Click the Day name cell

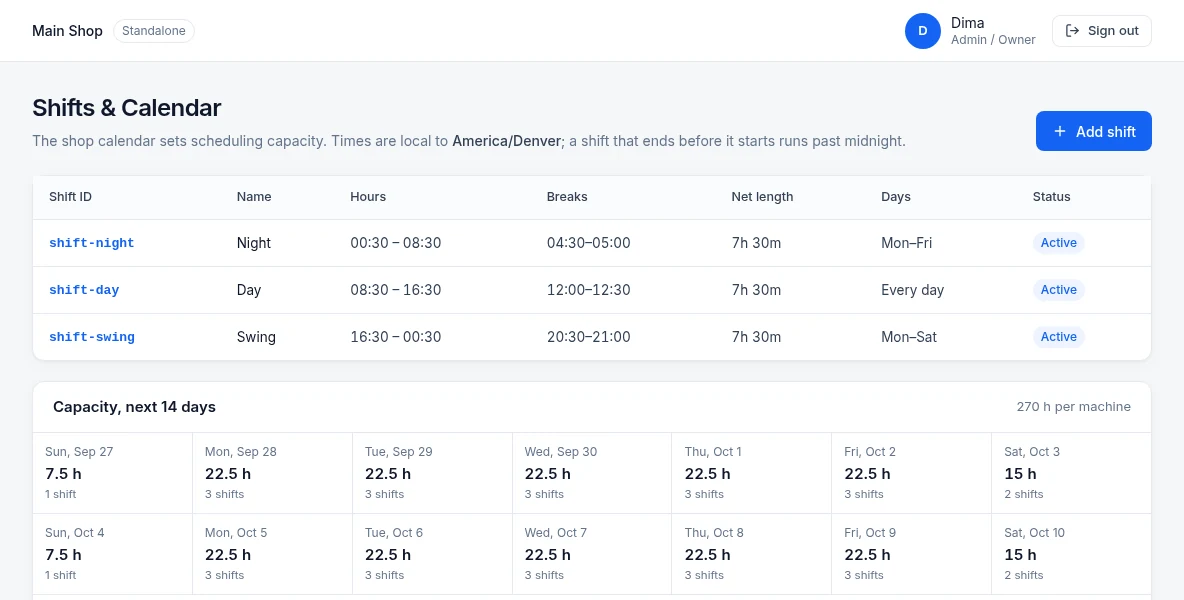[248, 290]
